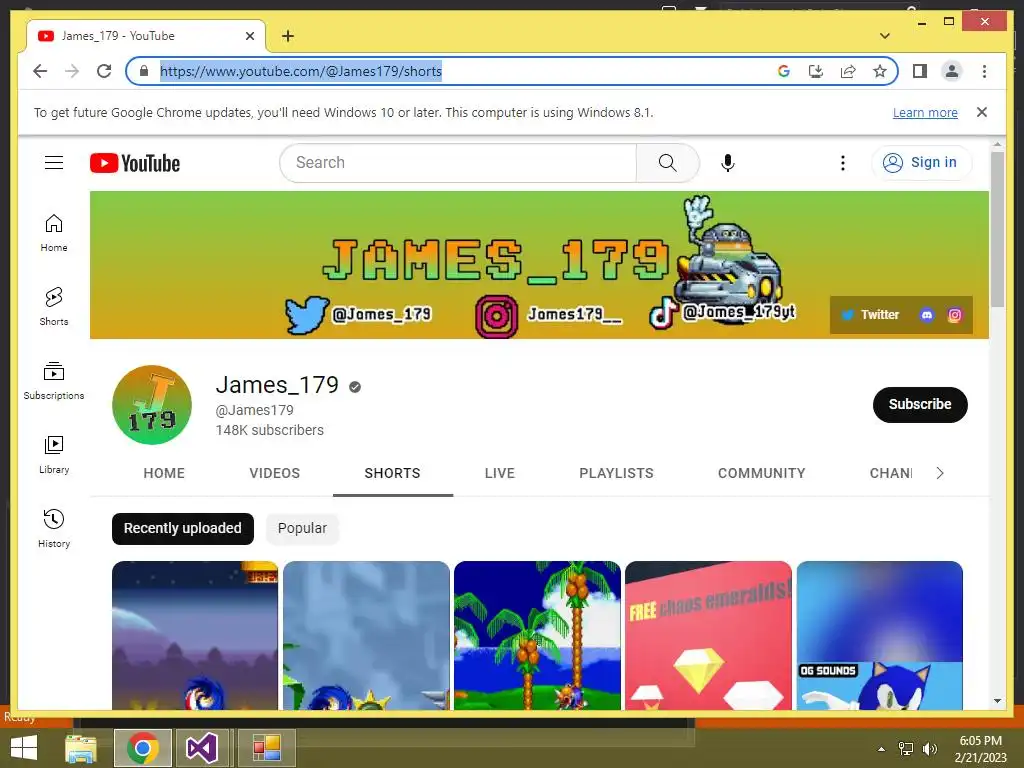Dismiss the Chrome update notification bar
This screenshot has width=1024, height=768.
point(982,112)
